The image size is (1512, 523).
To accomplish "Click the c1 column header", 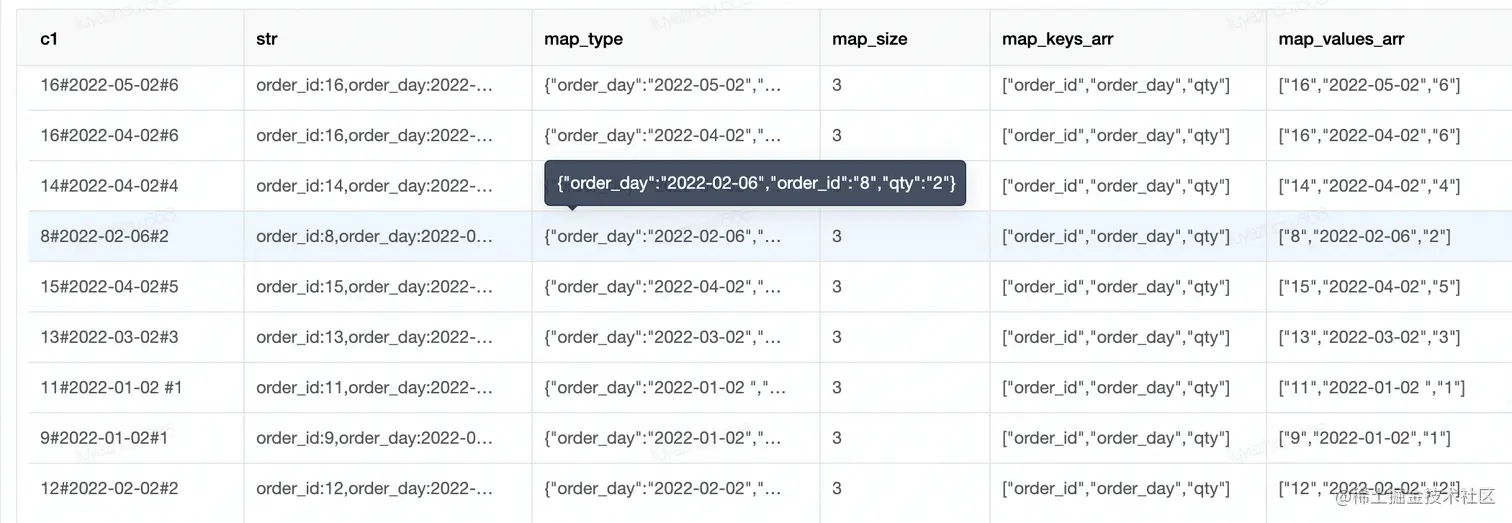I will (49, 39).
